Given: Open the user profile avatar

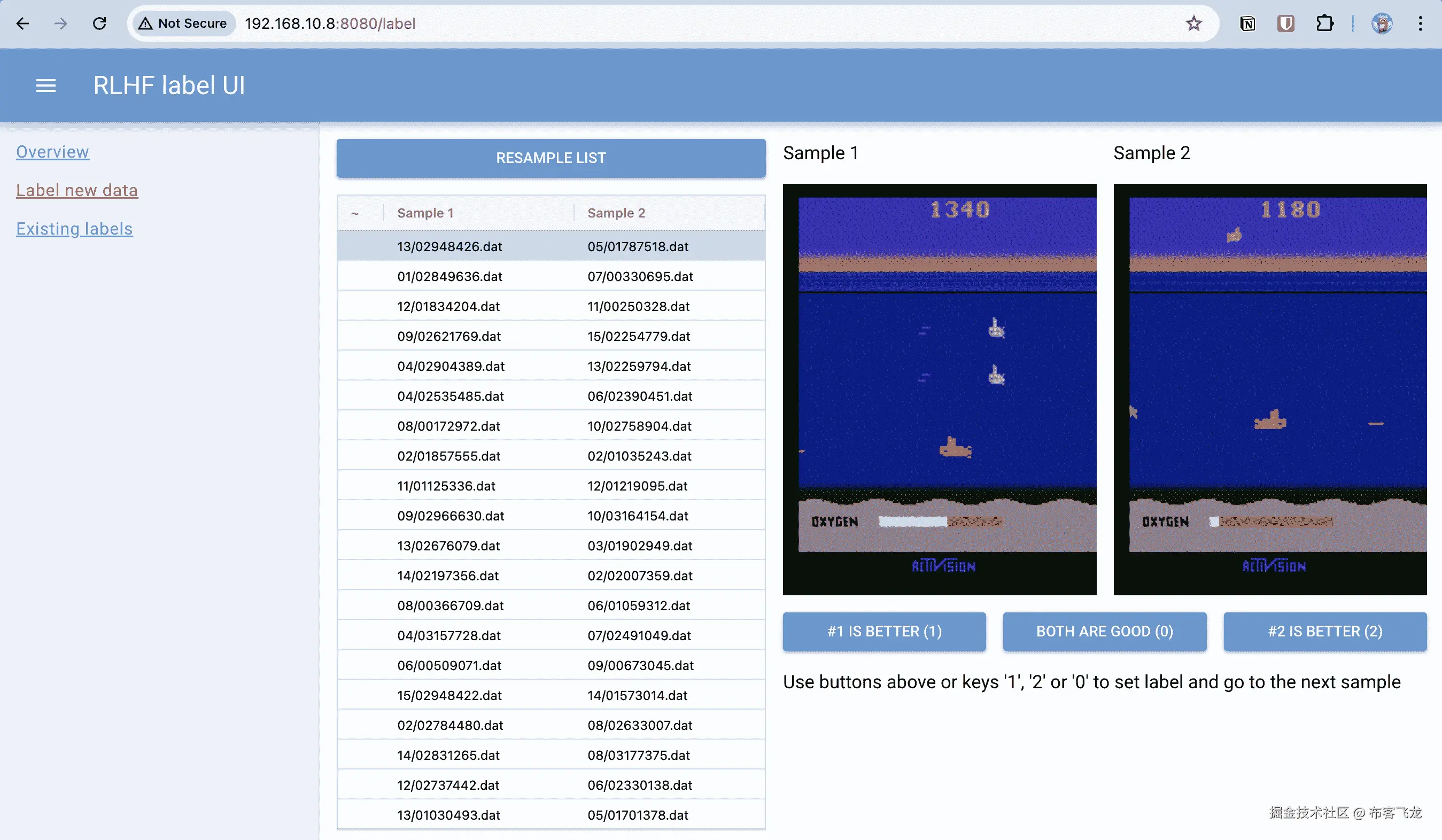Looking at the screenshot, I should tap(1382, 24).
